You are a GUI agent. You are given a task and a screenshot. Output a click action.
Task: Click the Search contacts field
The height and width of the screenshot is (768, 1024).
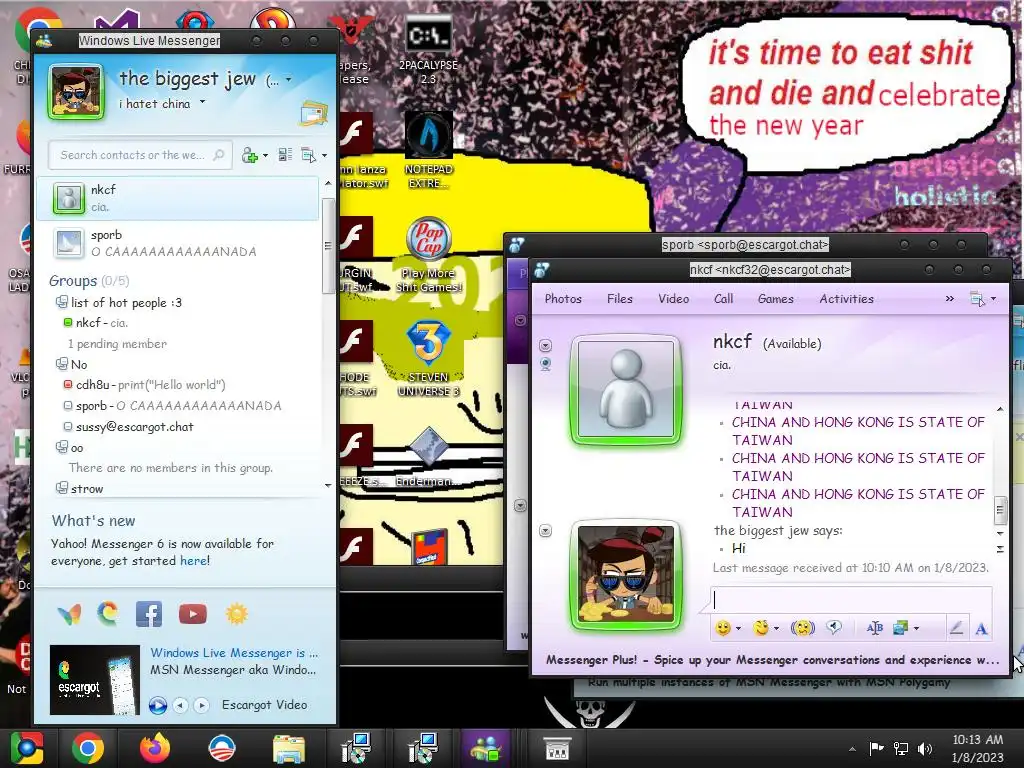point(140,155)
